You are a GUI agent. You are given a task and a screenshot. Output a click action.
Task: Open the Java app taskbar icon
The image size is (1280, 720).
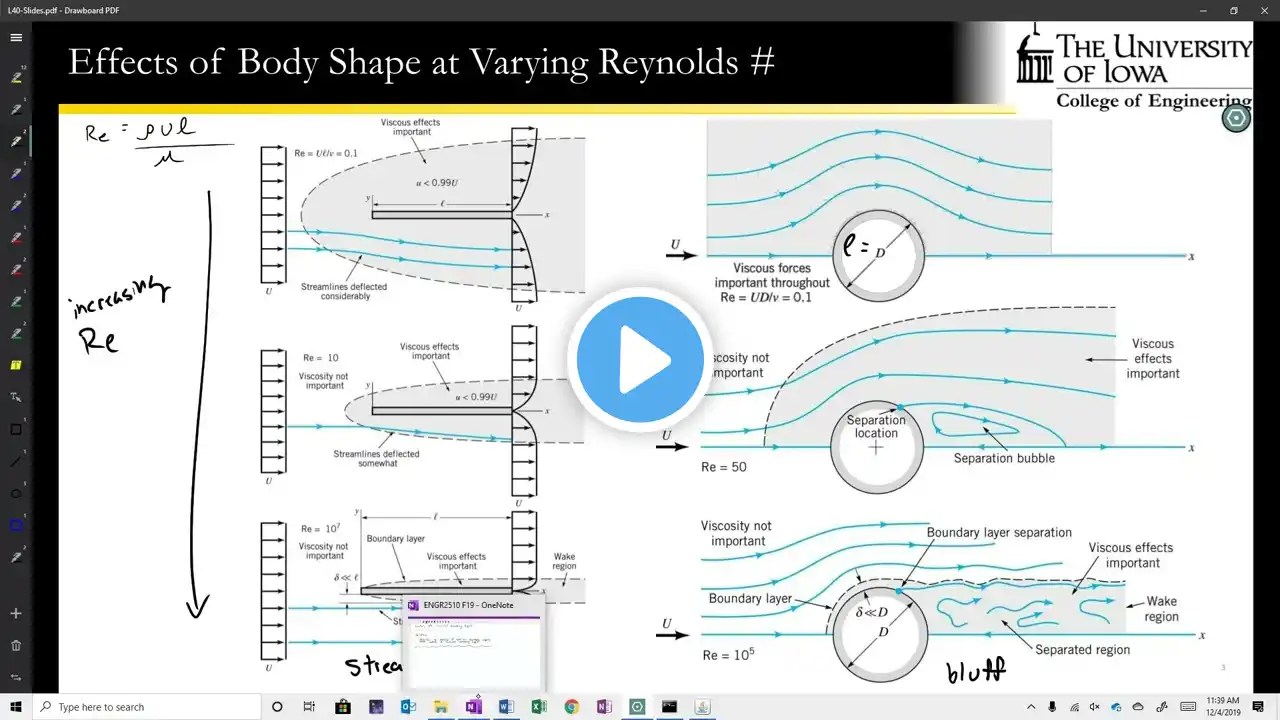click(702, 707)
